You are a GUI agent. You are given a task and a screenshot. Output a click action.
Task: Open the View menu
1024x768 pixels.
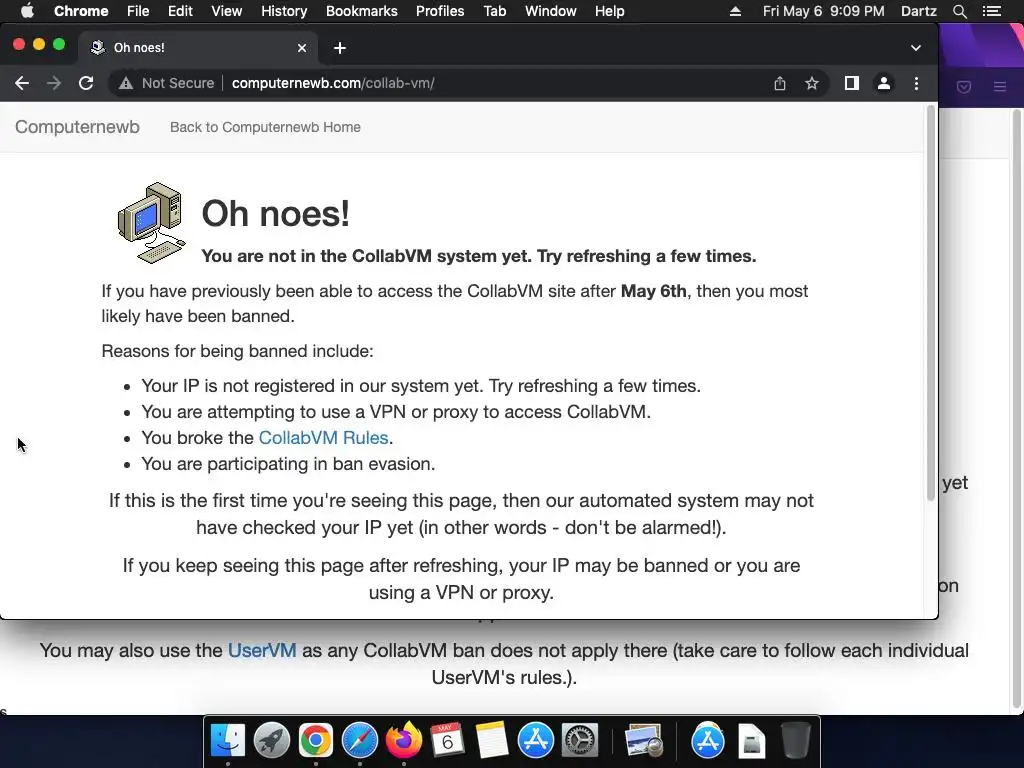point(227,11)
